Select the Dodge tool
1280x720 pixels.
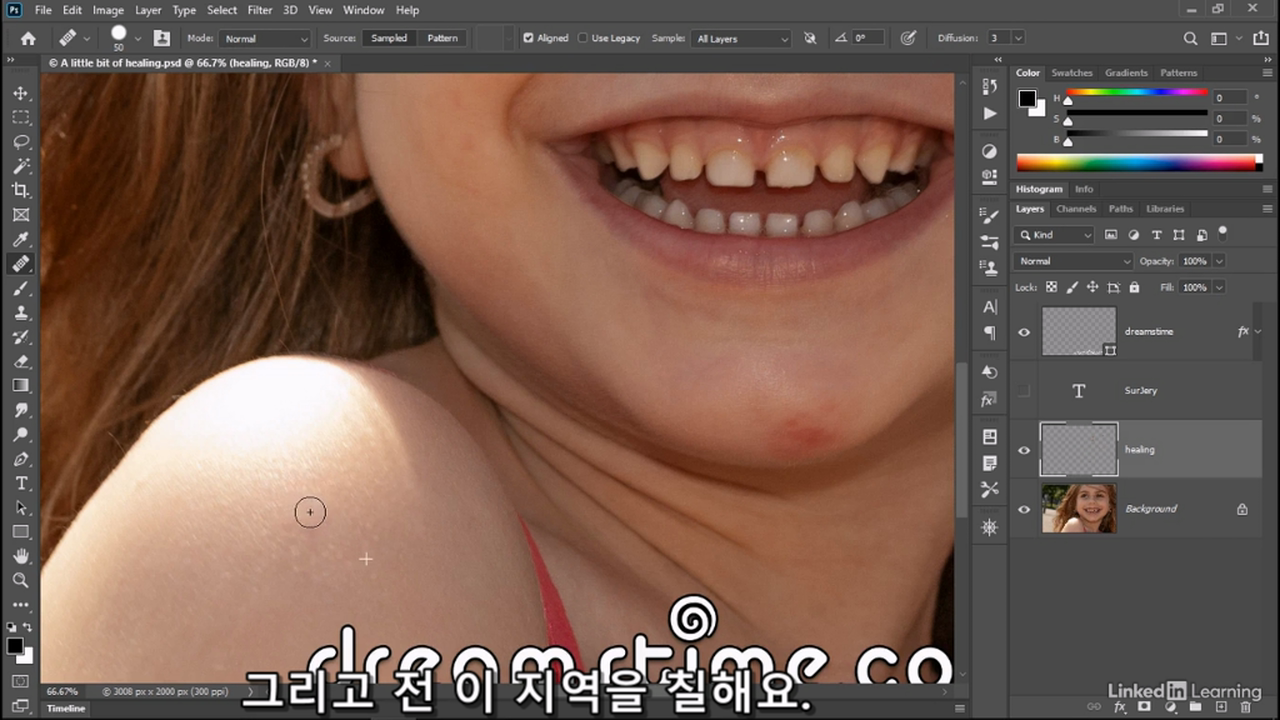click(21, 434)
